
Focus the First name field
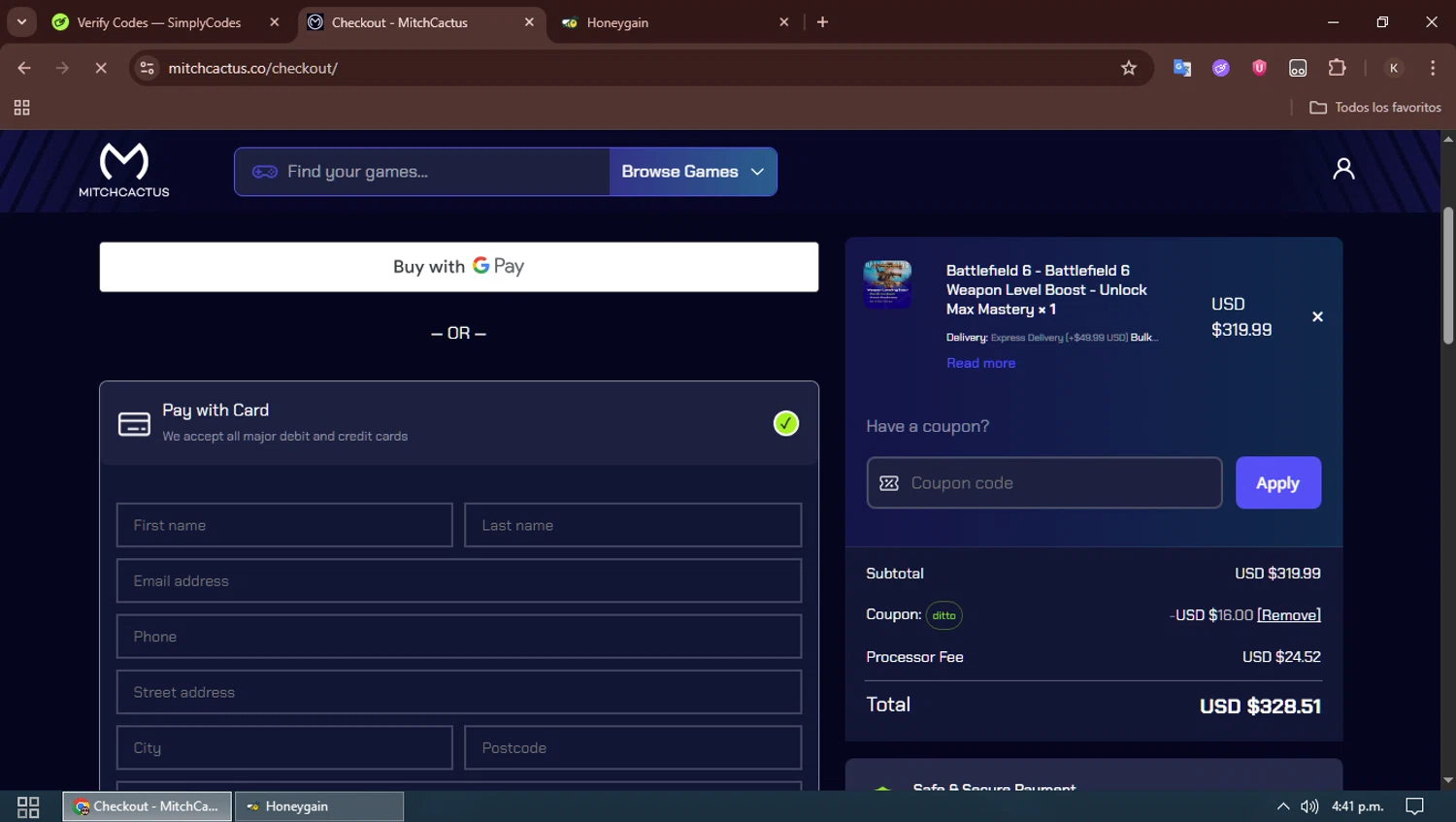[284, 525]
